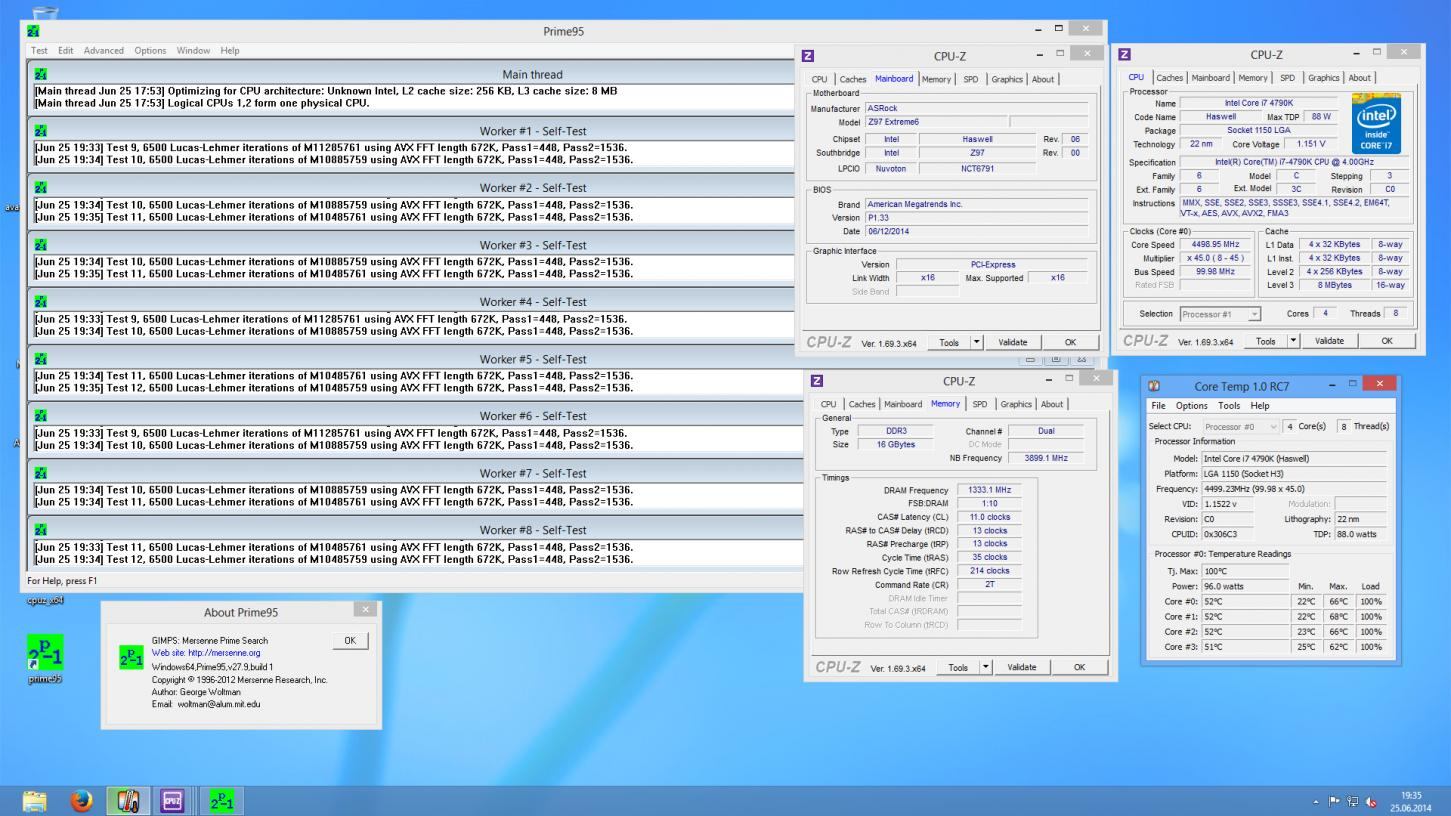Open Tools dropdown arrow in CPU-Z CPU window
Image resolution: width=1451 pixels, height=816 pixels.
coord(1294,341)
